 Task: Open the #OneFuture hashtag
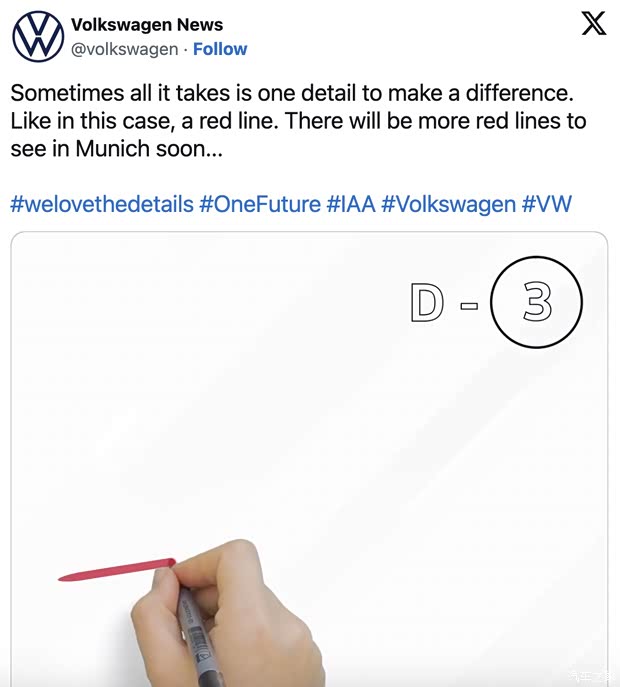pos(260,204)
